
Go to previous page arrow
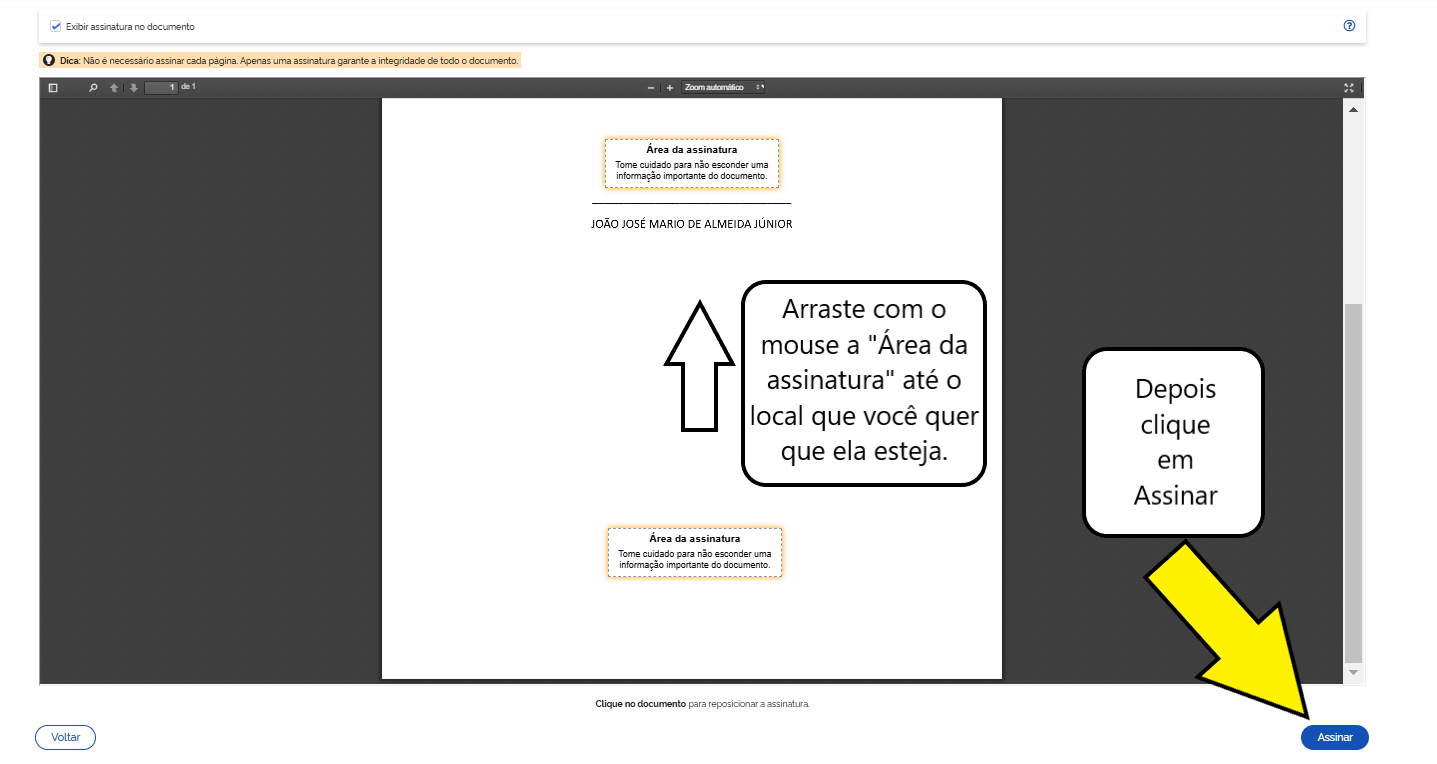pos(114,88)
